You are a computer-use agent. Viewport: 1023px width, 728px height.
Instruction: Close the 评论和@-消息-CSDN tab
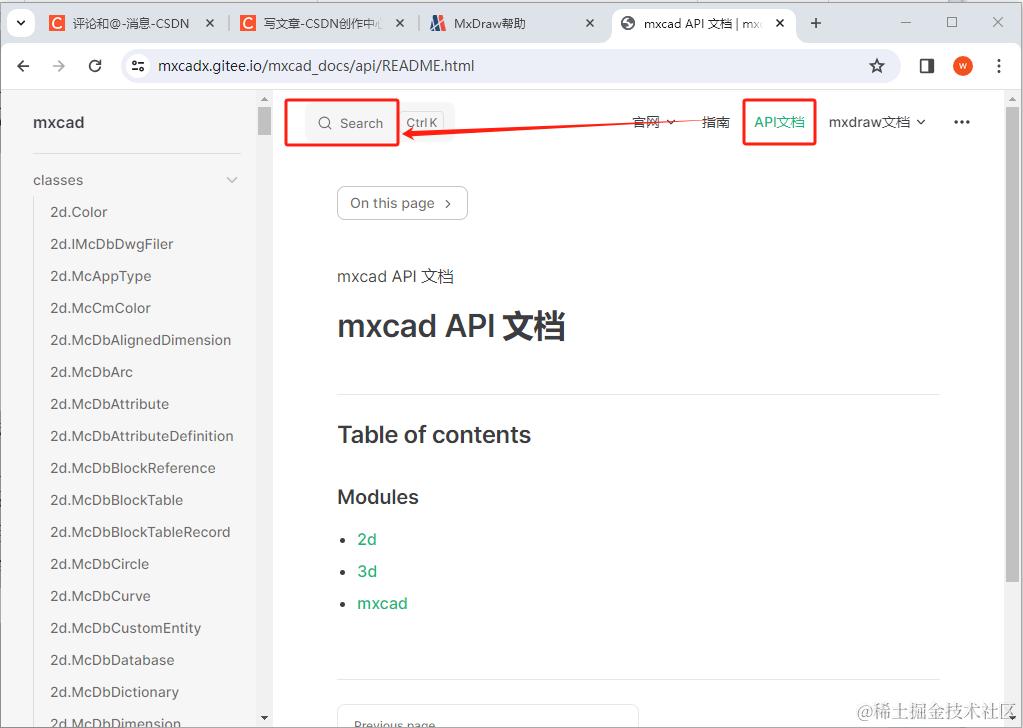[210, 23]
